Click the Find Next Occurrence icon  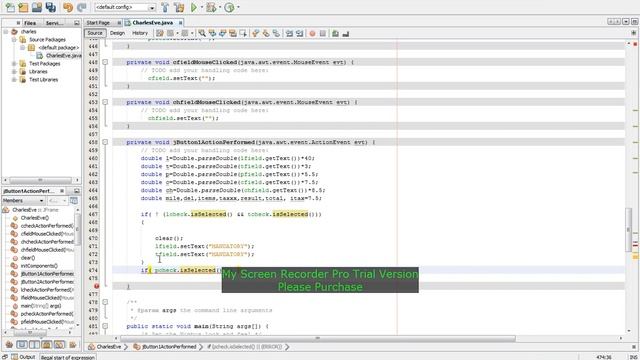(x=223, y=33)
